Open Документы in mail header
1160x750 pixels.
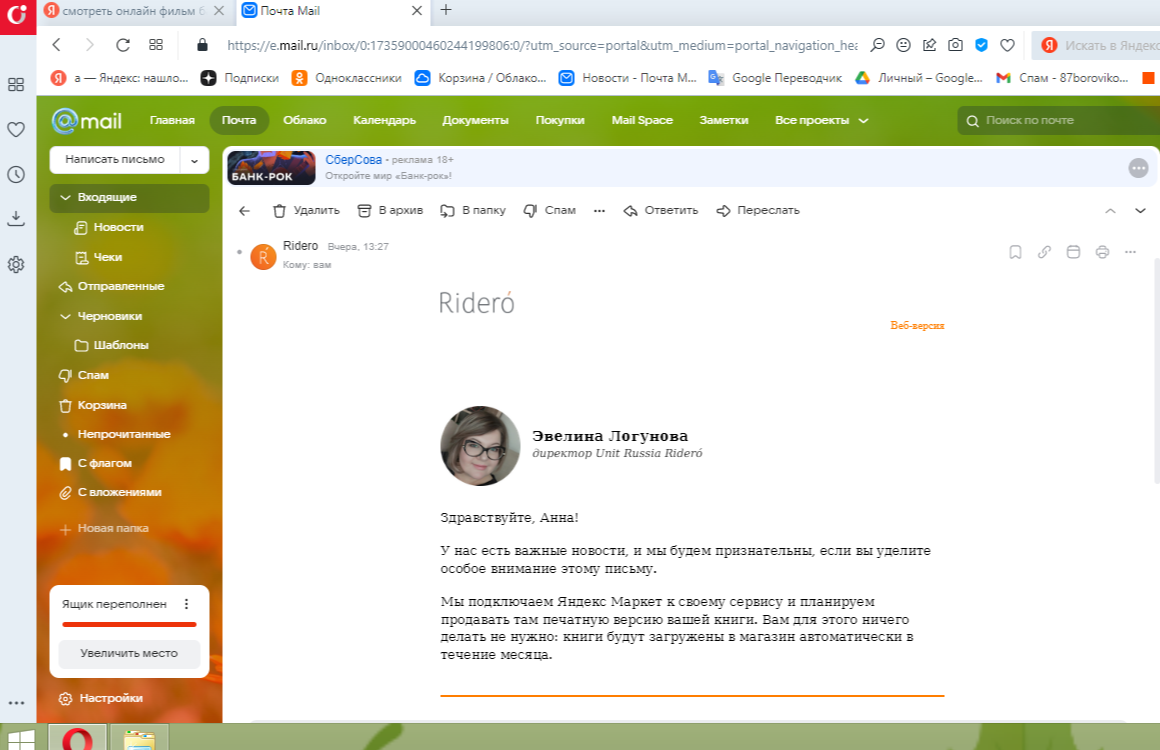pyautogui.click(x=476, y=120)
